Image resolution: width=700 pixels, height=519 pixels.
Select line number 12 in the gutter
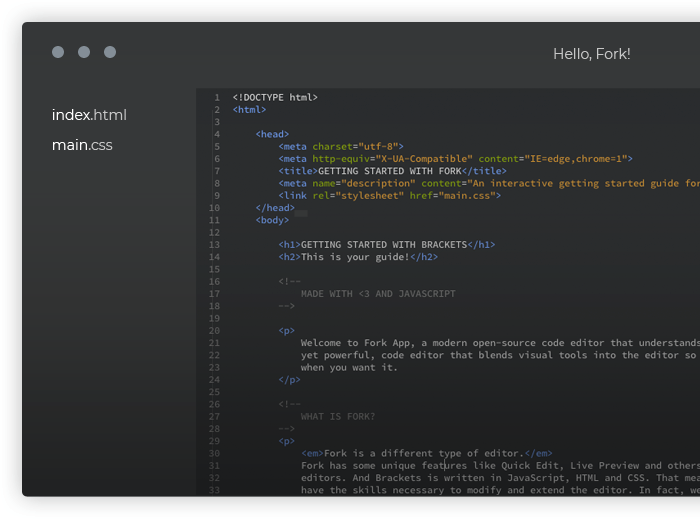[214, 232]
